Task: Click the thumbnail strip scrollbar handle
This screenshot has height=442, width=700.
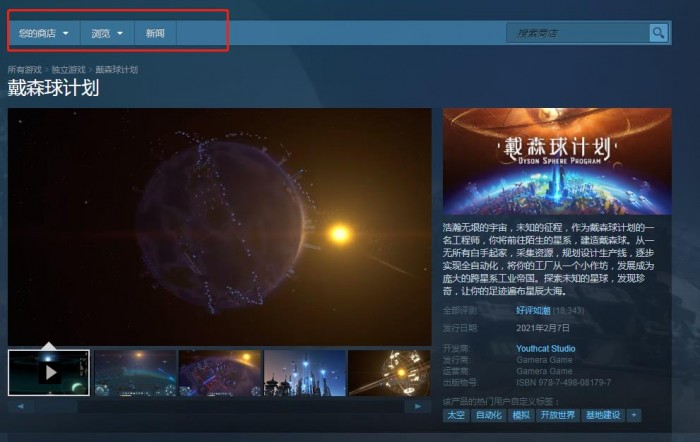Action: pyautogui.click(x=57, y=406)
